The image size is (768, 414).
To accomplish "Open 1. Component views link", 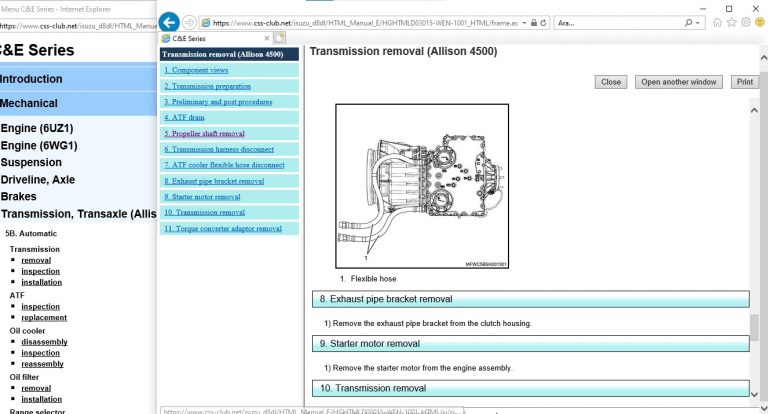I will (196, 70).
